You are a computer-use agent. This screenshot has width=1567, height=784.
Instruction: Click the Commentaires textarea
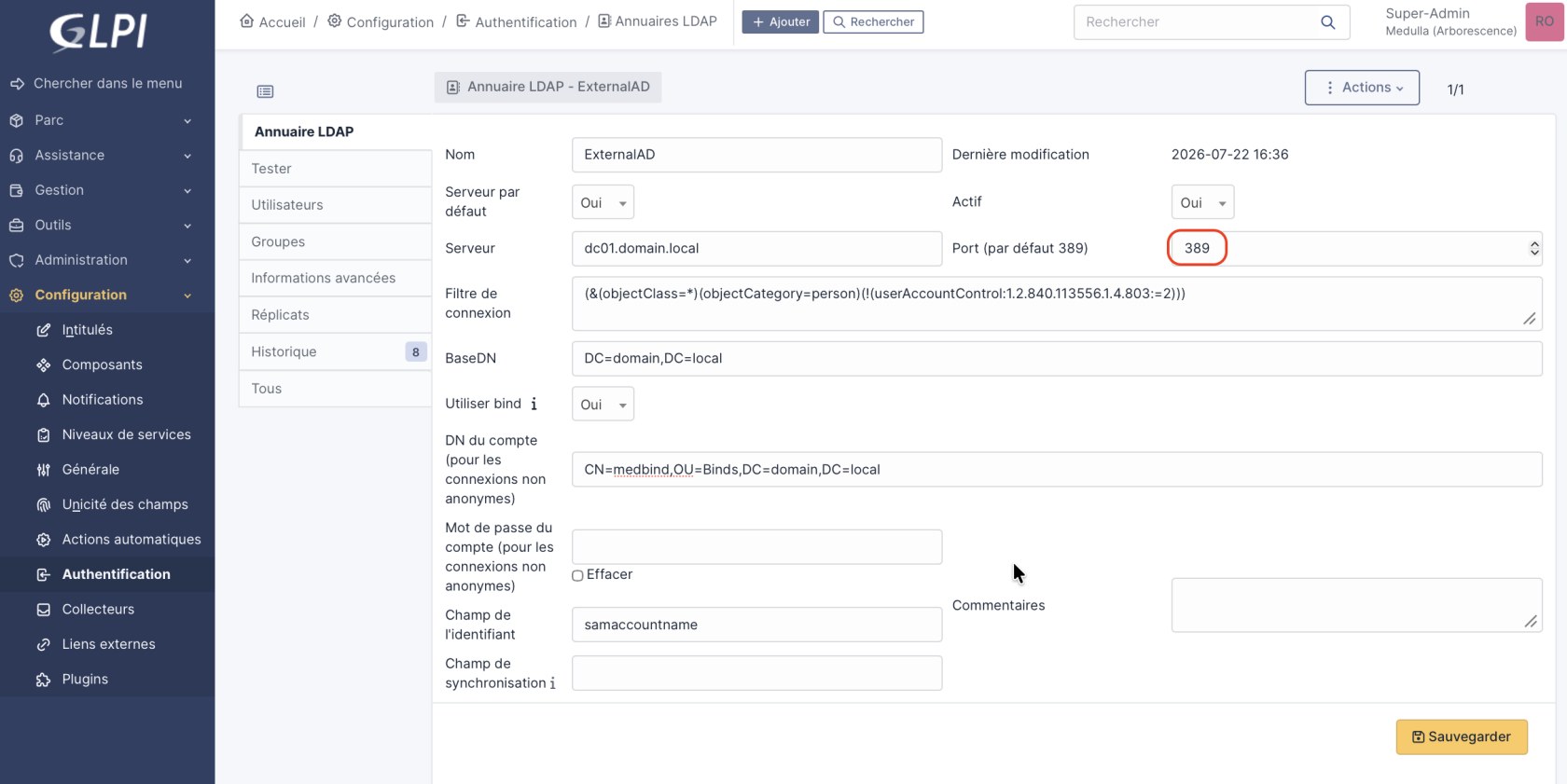pyautogui.click(x=1356, y=605)
